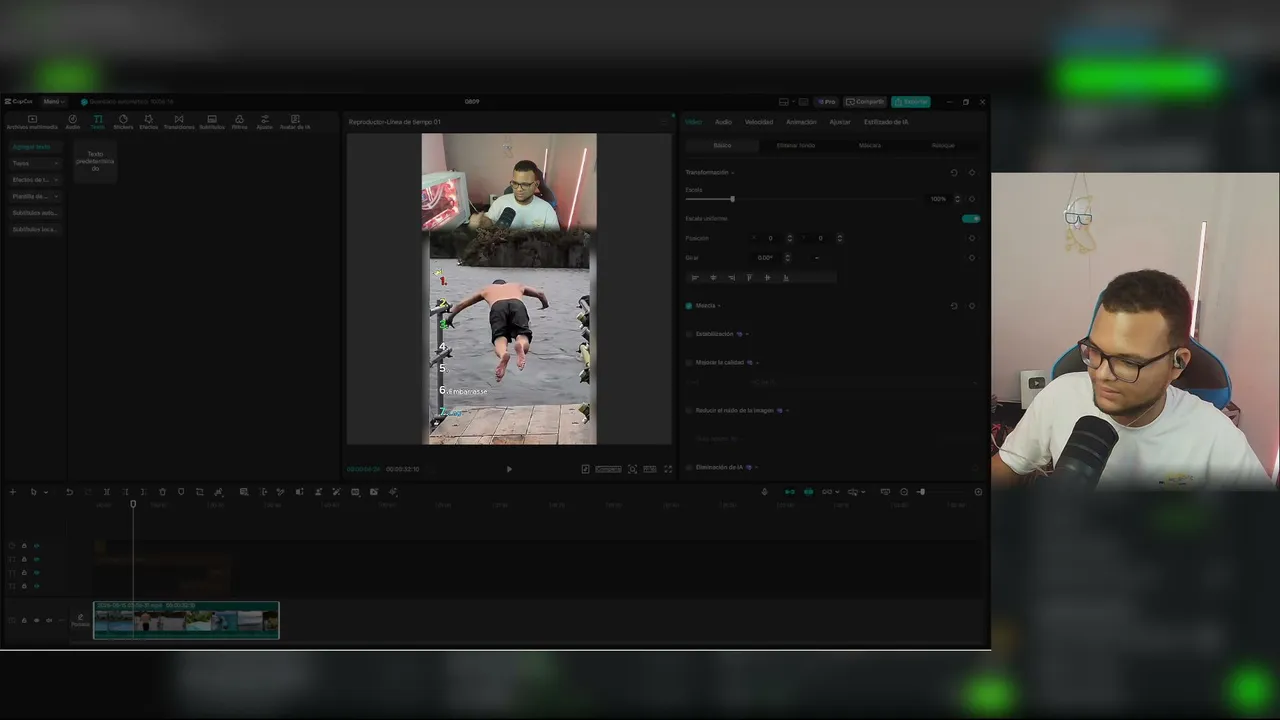Expand the Trazos category
The height and width of the screenshot is (720, 1280).
pos(36,163)
